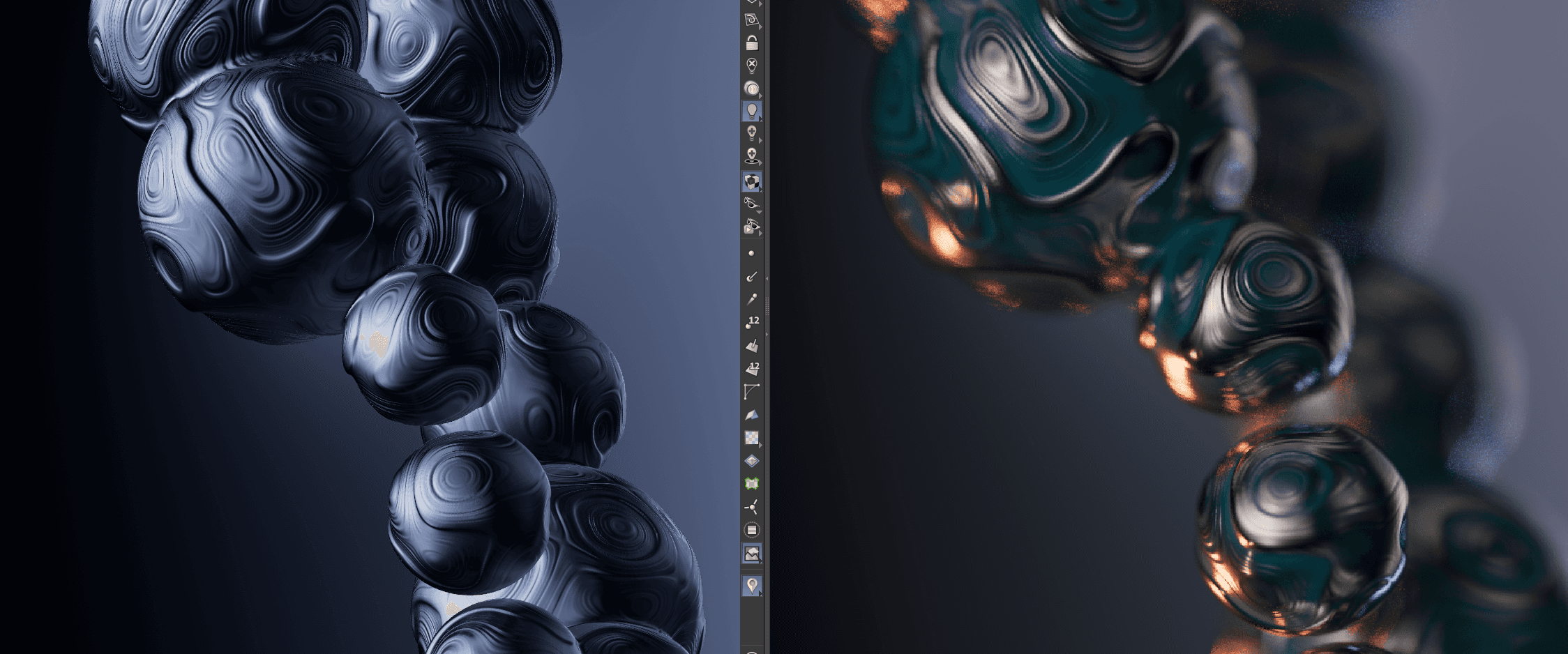Select high quality lighting bulb with plus
The image size is (1568, 654).
(751, 132)
